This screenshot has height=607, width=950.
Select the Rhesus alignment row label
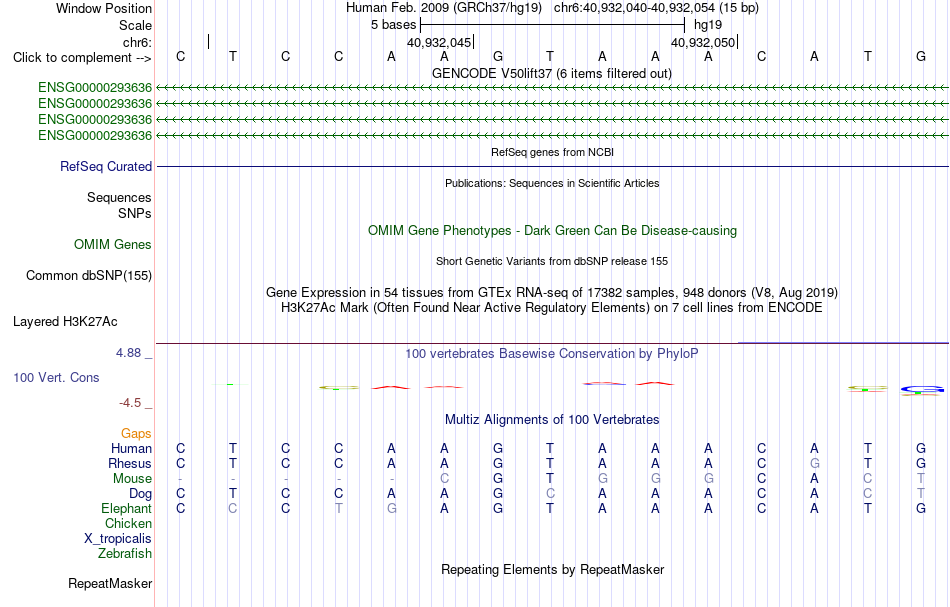click(130, 463)
